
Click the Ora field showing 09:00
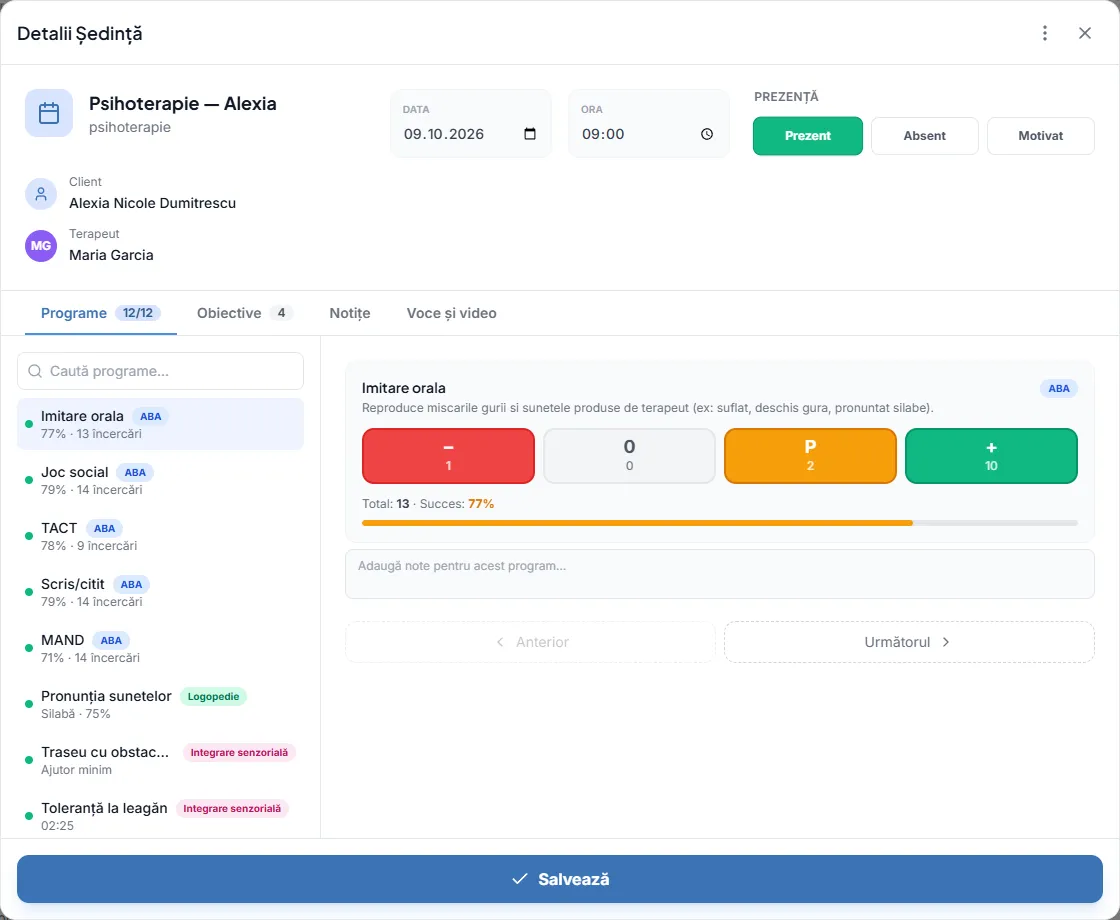(x=649, y=124)
